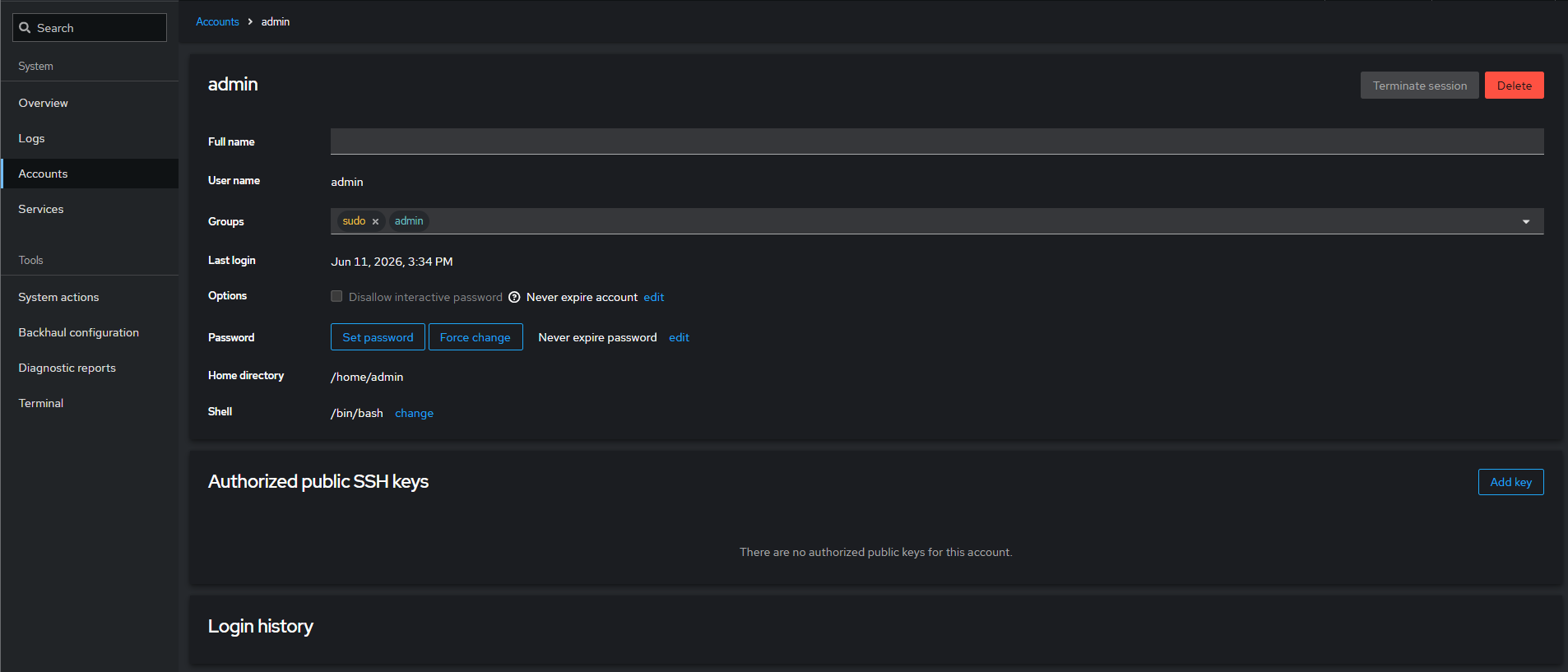1568x672 pixels.
Task: Expand the Groups dropdown arrow
Action: point(1526,221)
